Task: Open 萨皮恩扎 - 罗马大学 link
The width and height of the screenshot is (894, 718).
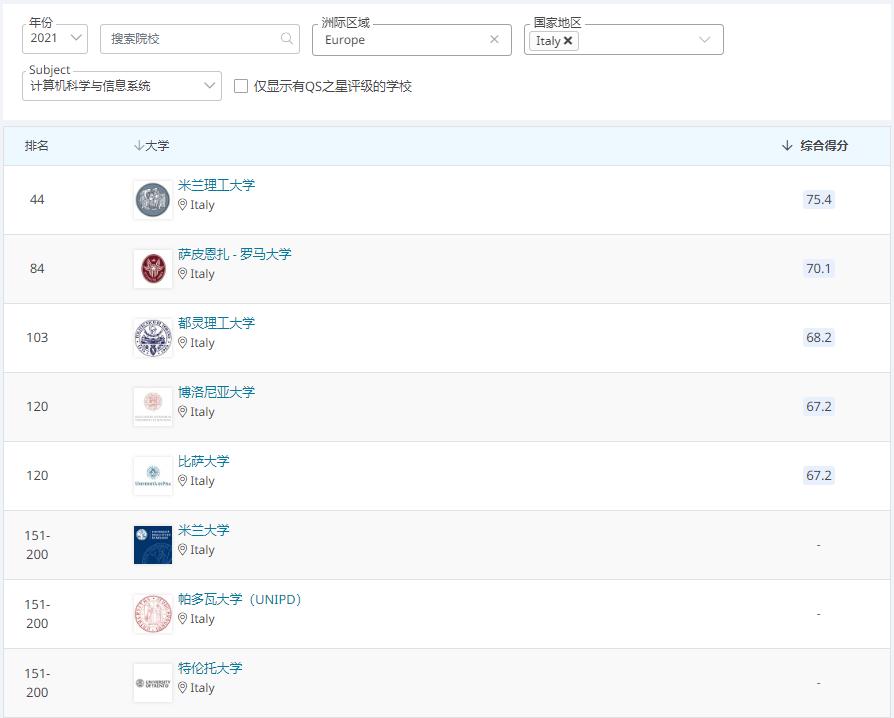Action: click(x=235, y=254)
